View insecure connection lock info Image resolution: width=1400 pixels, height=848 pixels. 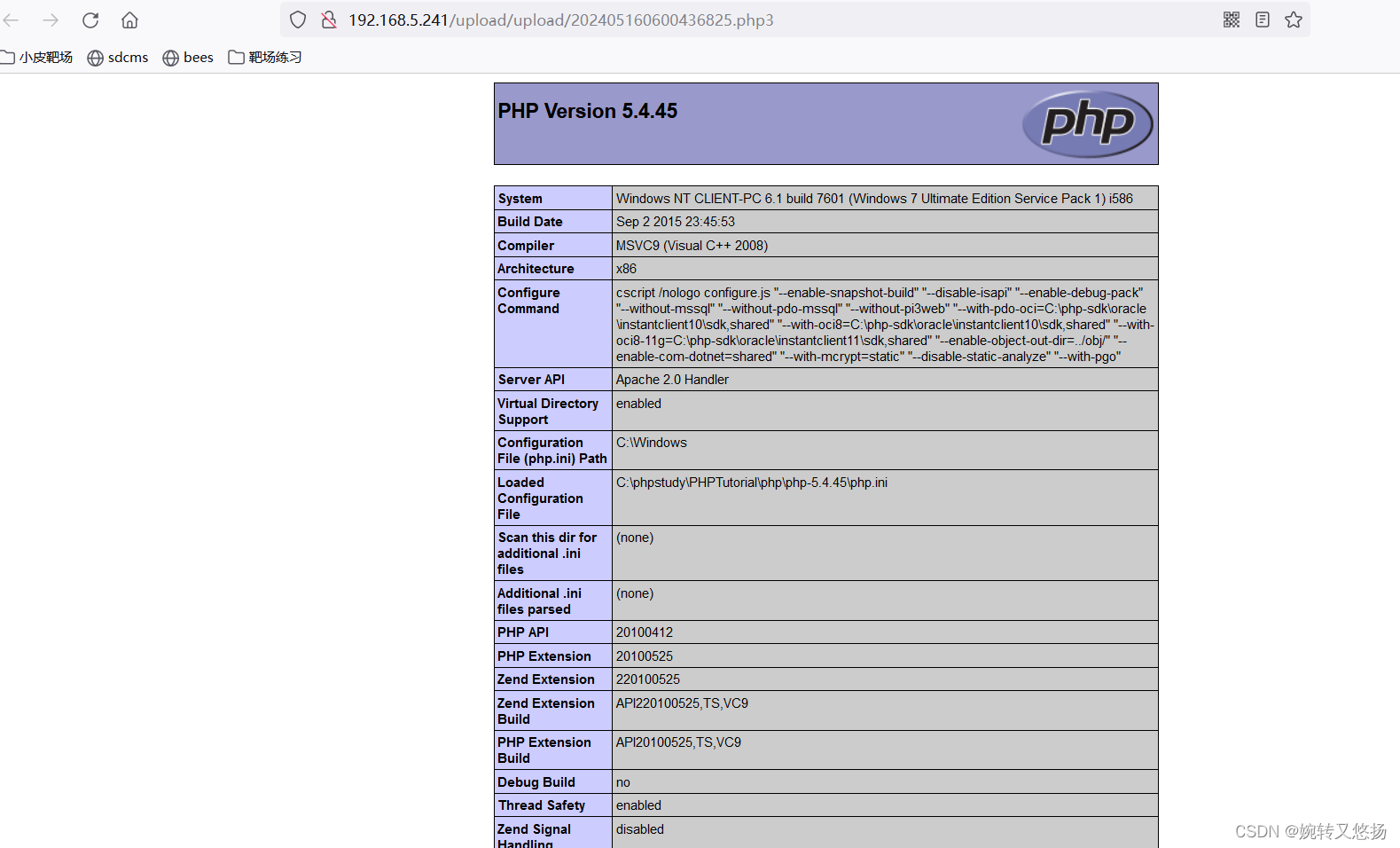[329, 20]
